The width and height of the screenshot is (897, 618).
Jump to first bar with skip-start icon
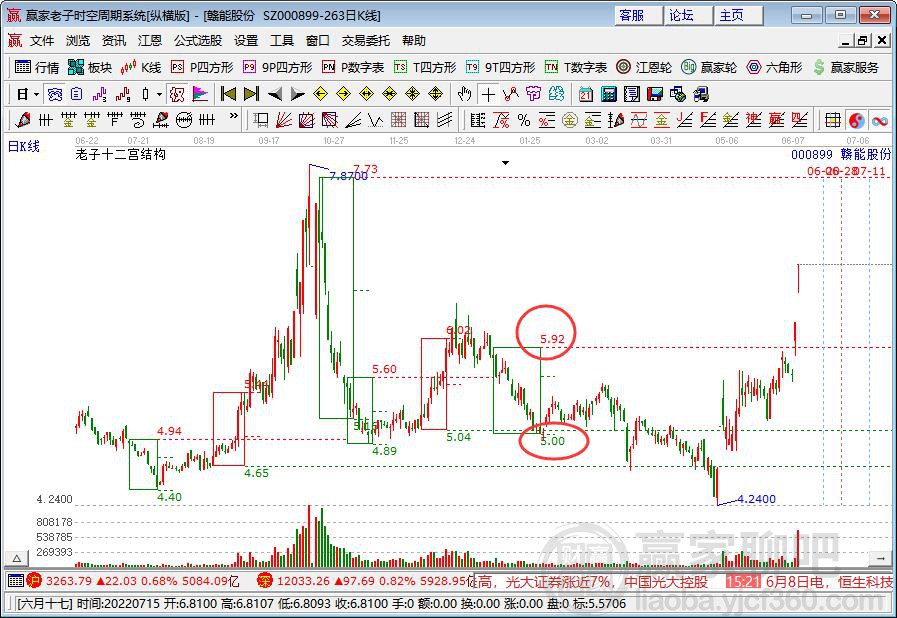tap(228, 94)
